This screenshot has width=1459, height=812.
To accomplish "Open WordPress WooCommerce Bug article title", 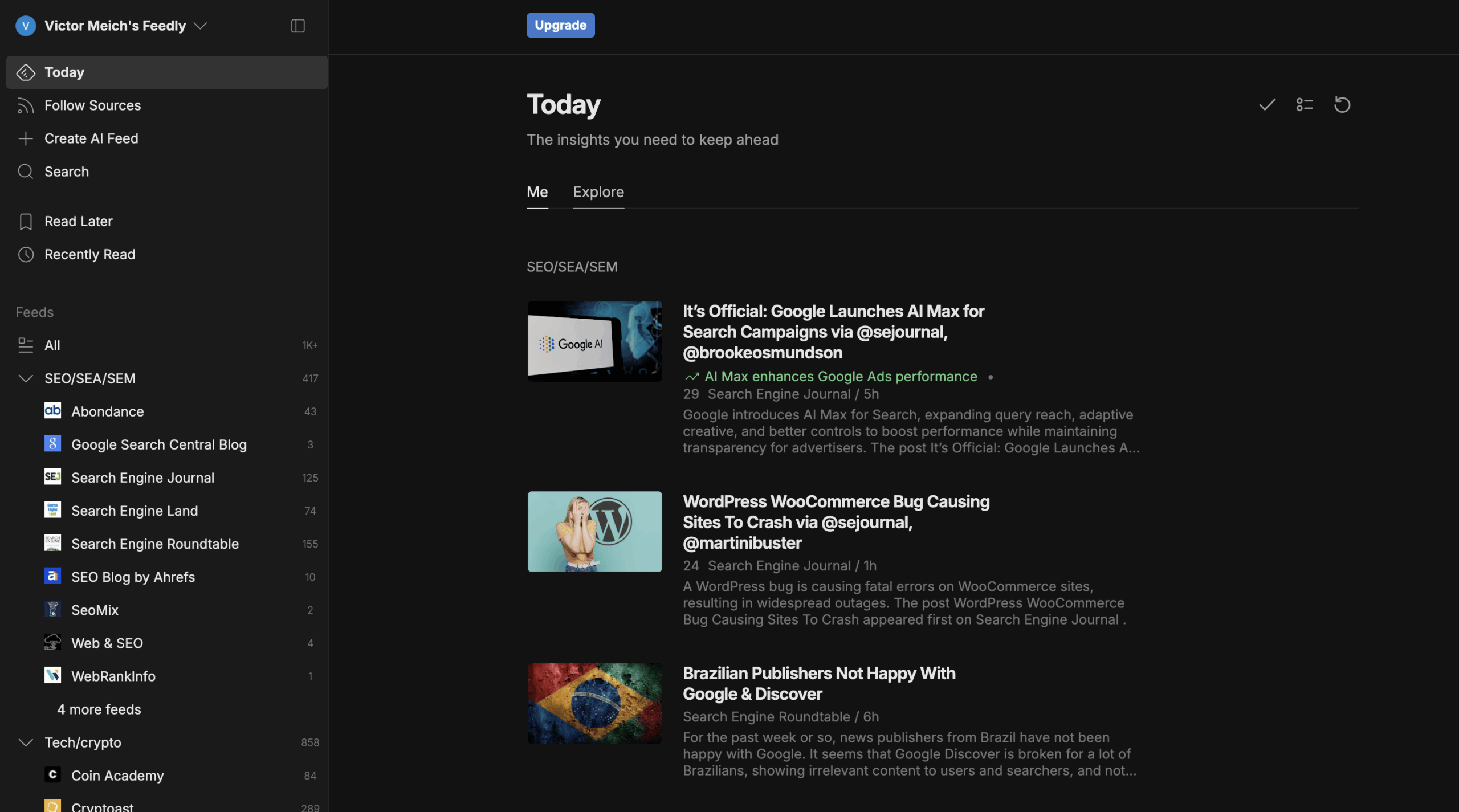I will coord(836,522).
